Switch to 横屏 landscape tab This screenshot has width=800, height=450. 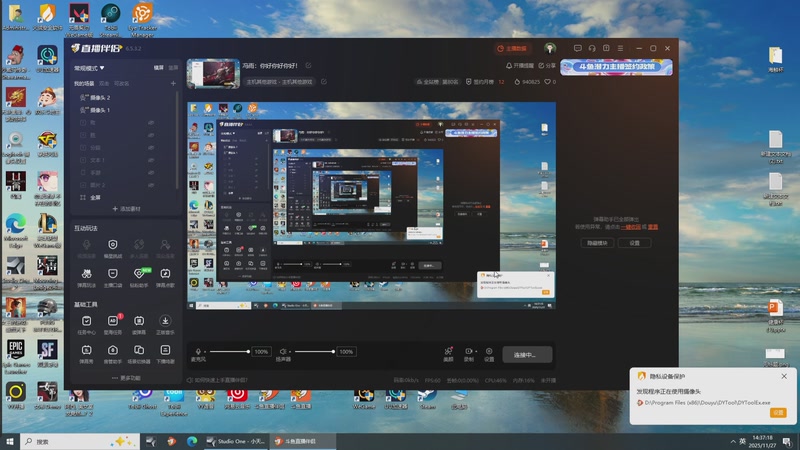pos(159,68)
